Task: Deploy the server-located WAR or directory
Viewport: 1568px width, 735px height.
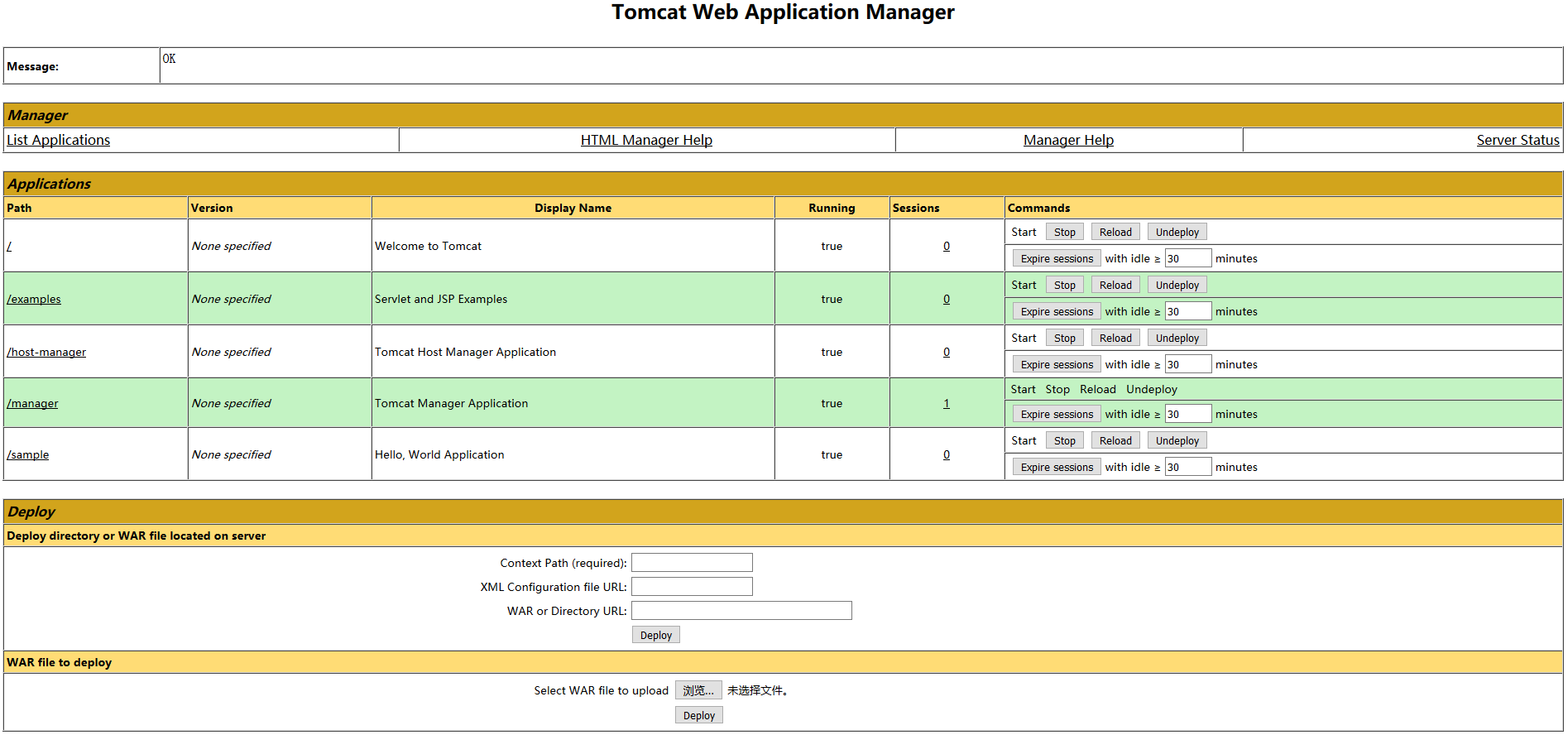Action: pos(656,635)
